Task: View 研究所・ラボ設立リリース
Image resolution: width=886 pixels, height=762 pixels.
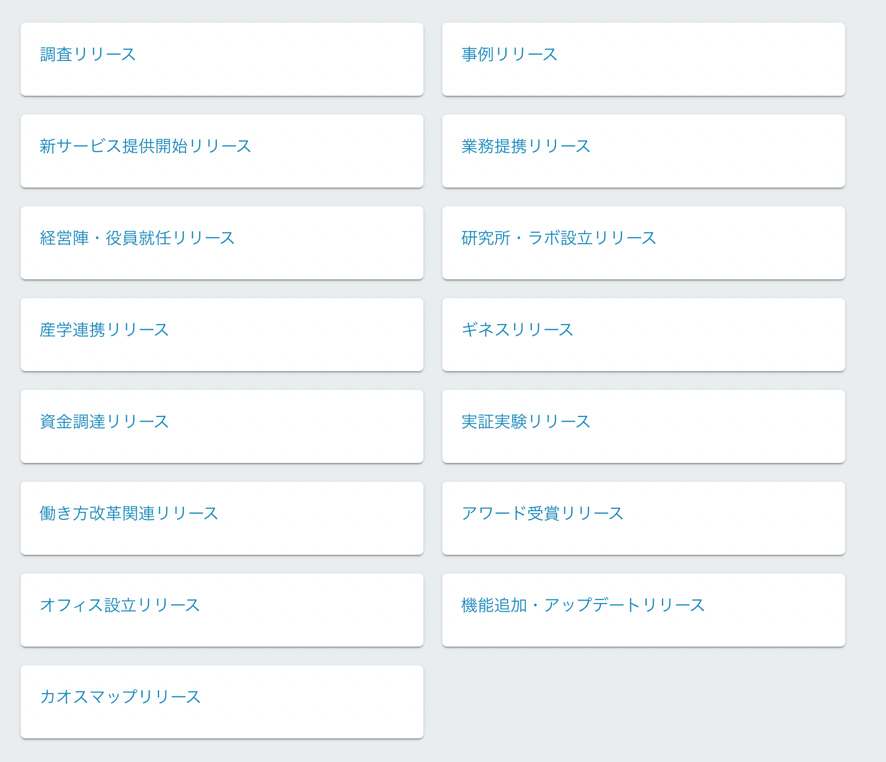Action: tap(559, 239)
